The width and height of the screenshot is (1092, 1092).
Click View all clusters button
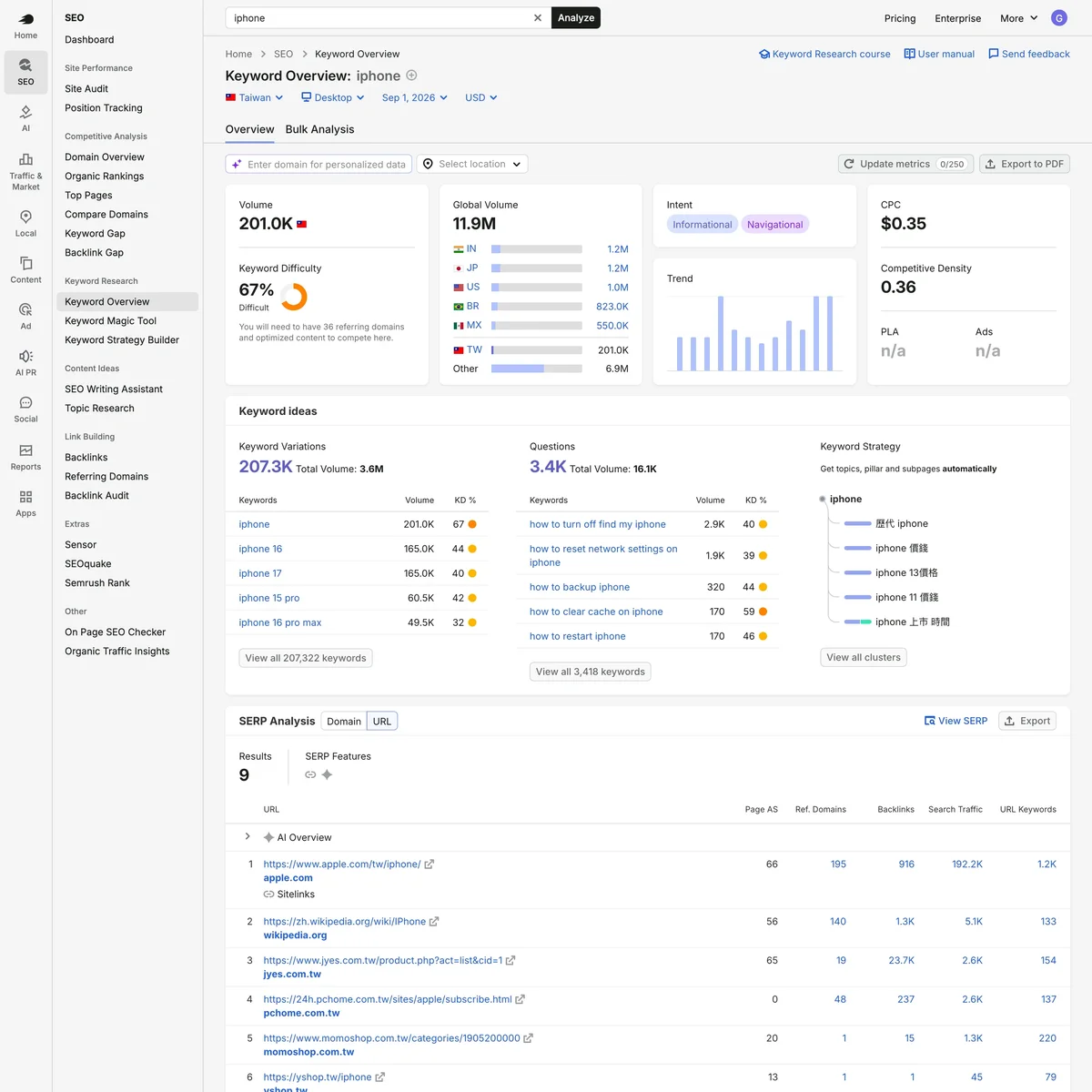pyautogui.click(x=864, y=657)
